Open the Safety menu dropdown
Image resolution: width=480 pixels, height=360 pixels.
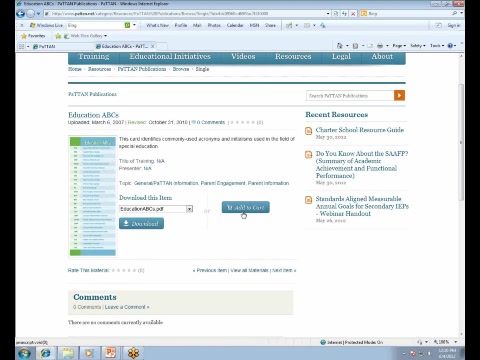[x=418, y=46]
